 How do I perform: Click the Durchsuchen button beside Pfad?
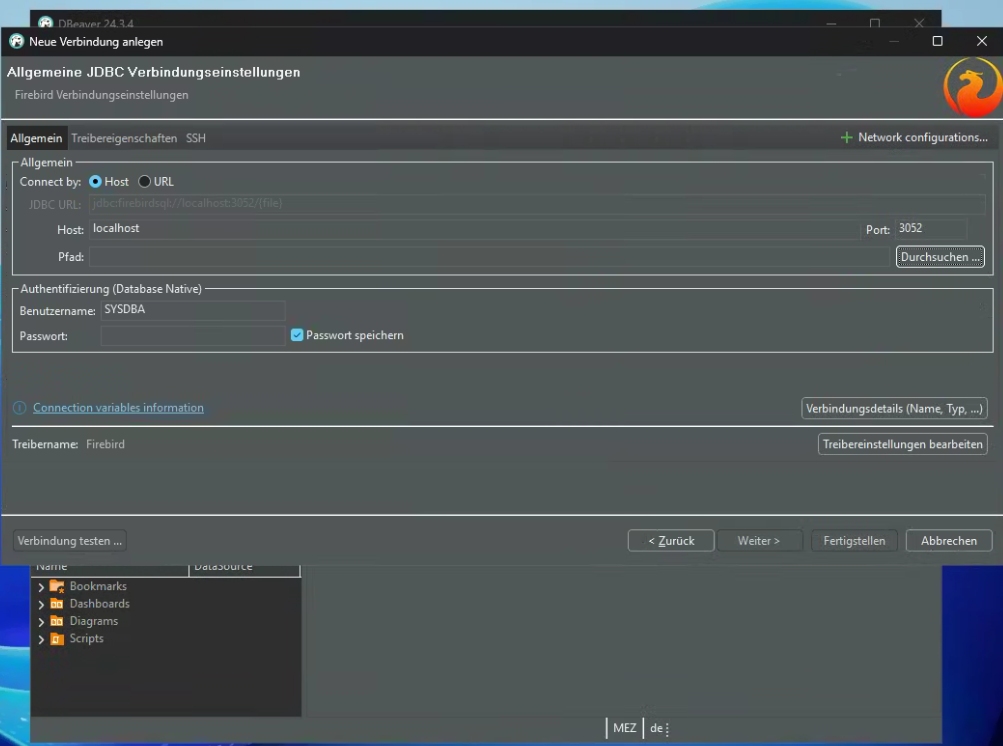point(940,257)
